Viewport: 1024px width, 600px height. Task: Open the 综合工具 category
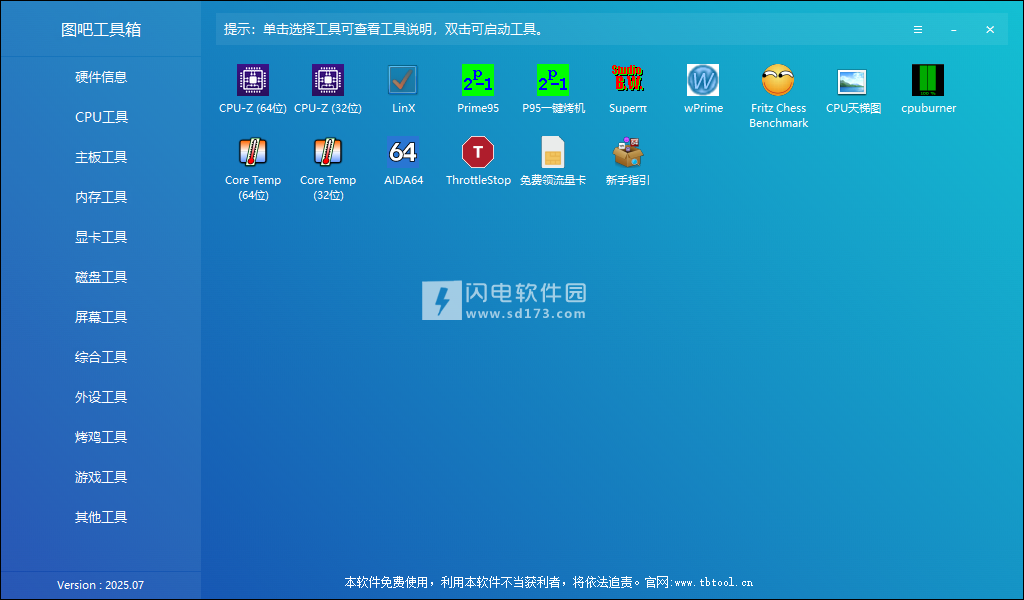click(101, 357)
